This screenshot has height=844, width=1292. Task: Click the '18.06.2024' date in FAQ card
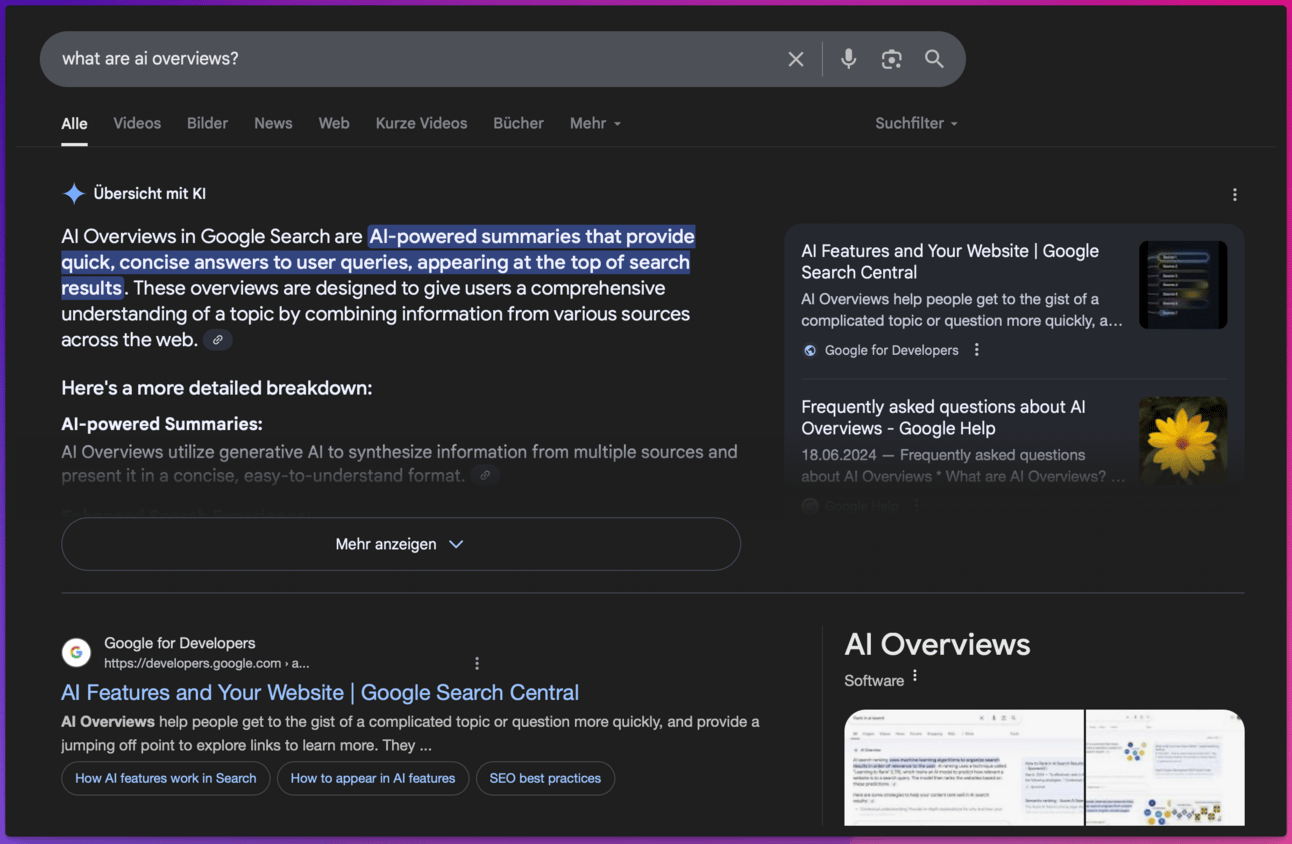pos(838,455)
